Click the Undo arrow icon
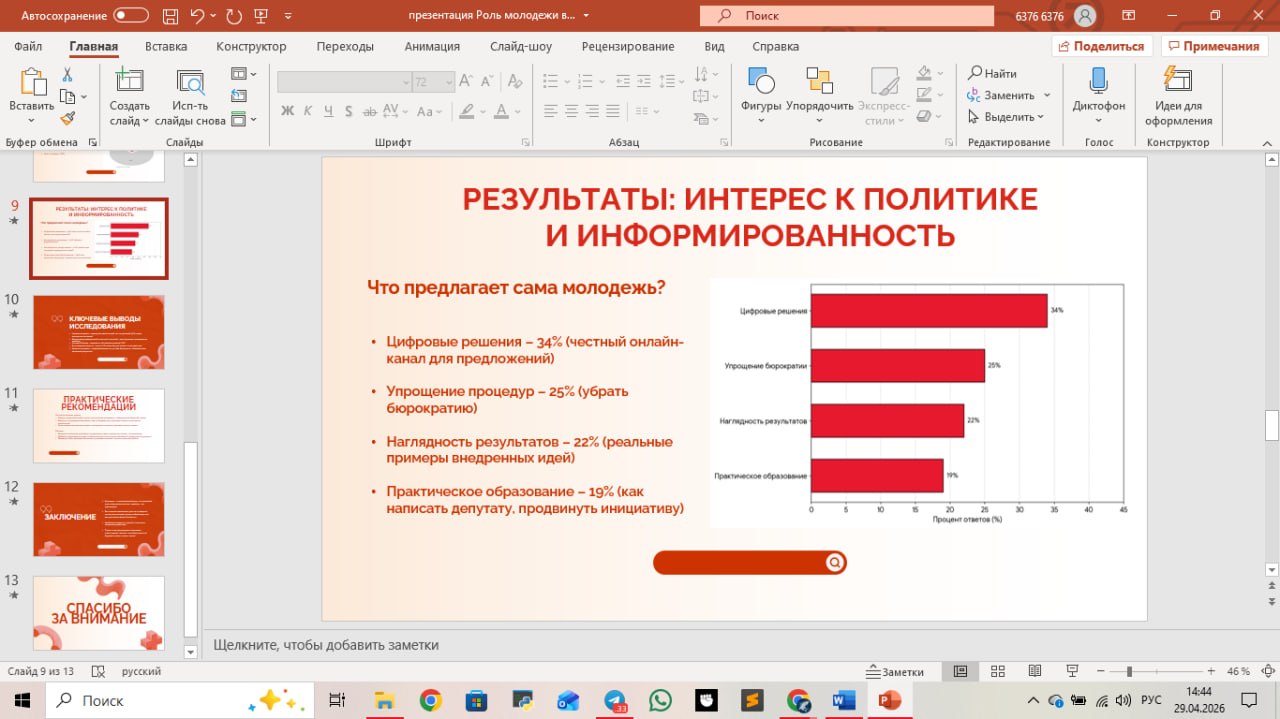Image resolution: width=1280 pixels, height=719 pixels. [197, 15]
